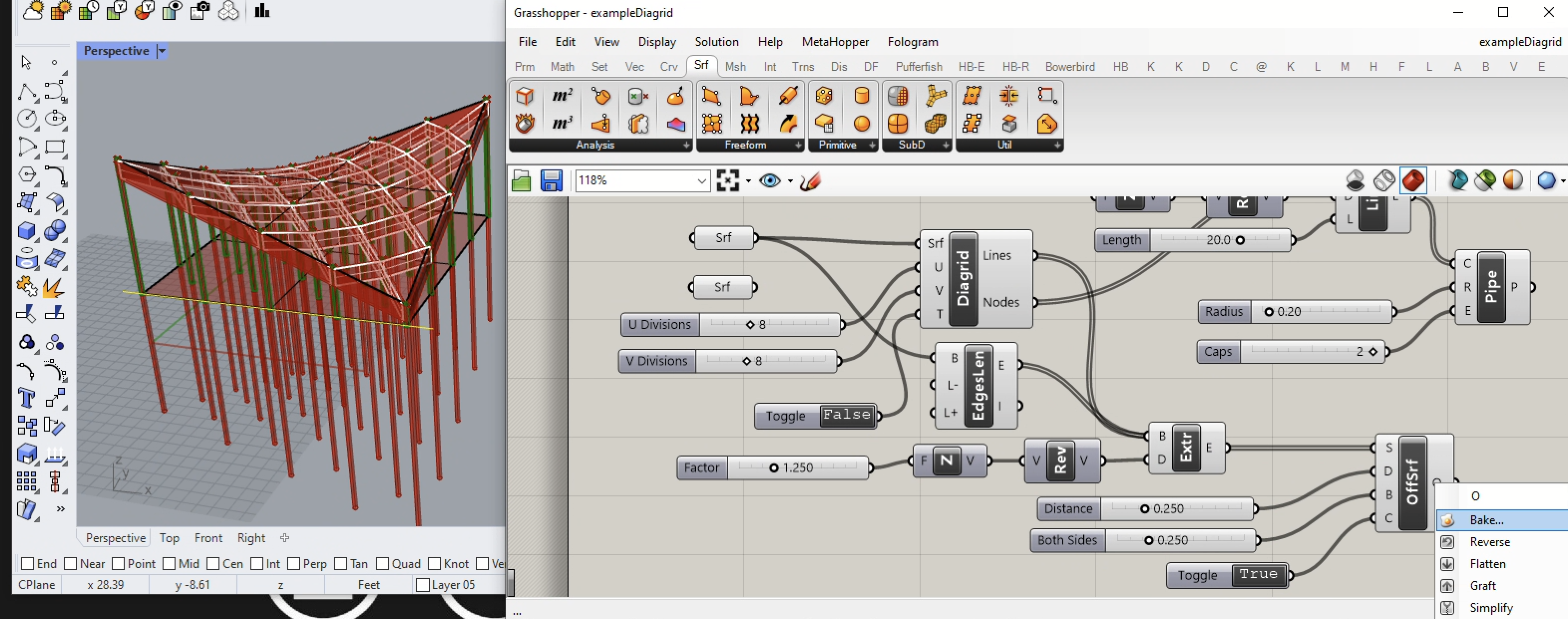Open the 118% zoom level dropdown

[x=701, y=180]
